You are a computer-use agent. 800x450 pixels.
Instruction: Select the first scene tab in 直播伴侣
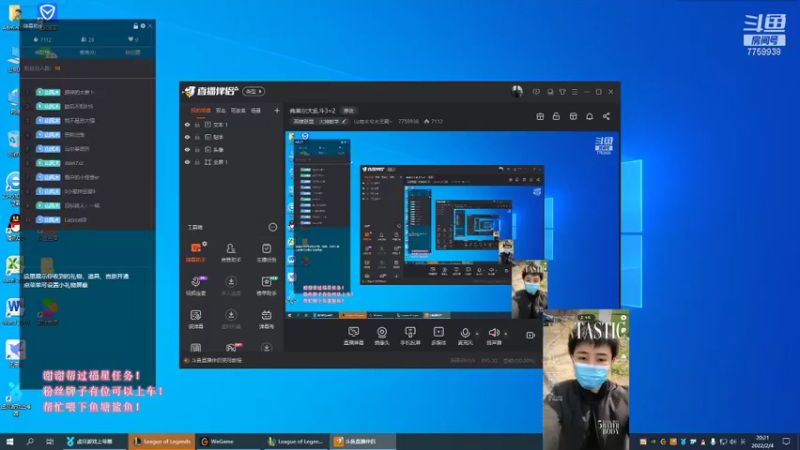point(201,110)
